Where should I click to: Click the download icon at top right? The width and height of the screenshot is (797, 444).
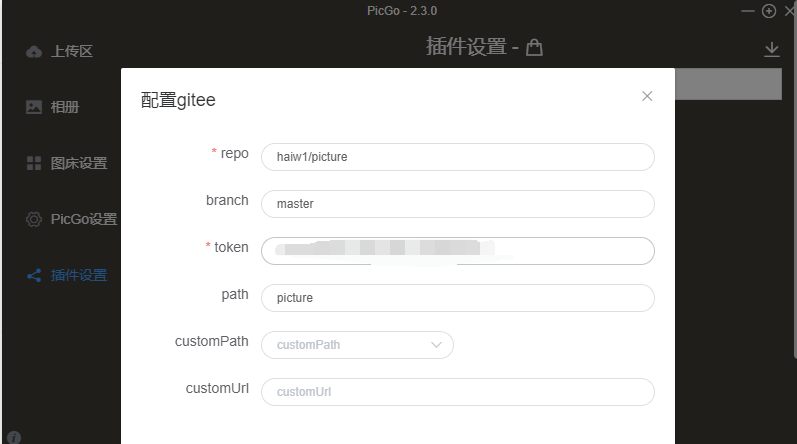[771, 49]
